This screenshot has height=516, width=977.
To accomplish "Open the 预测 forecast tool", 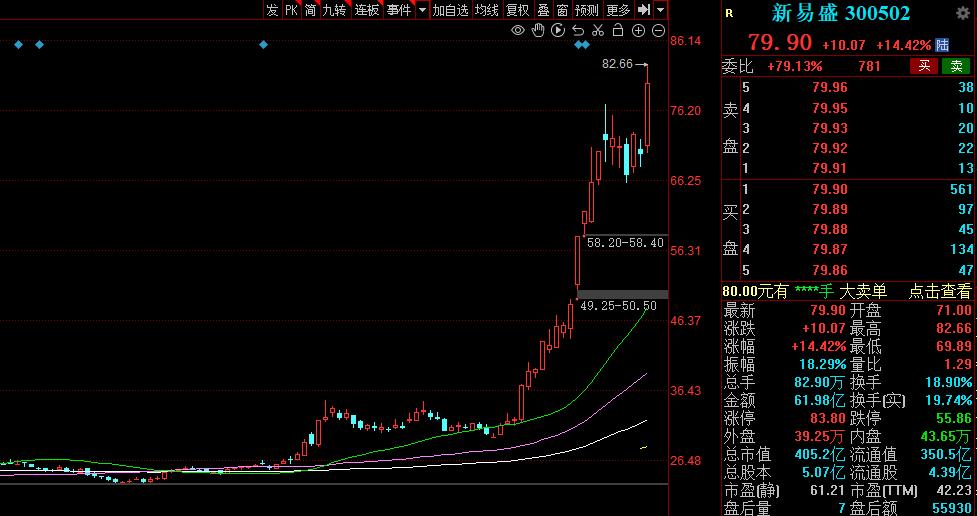I will [x=587, y=9].
